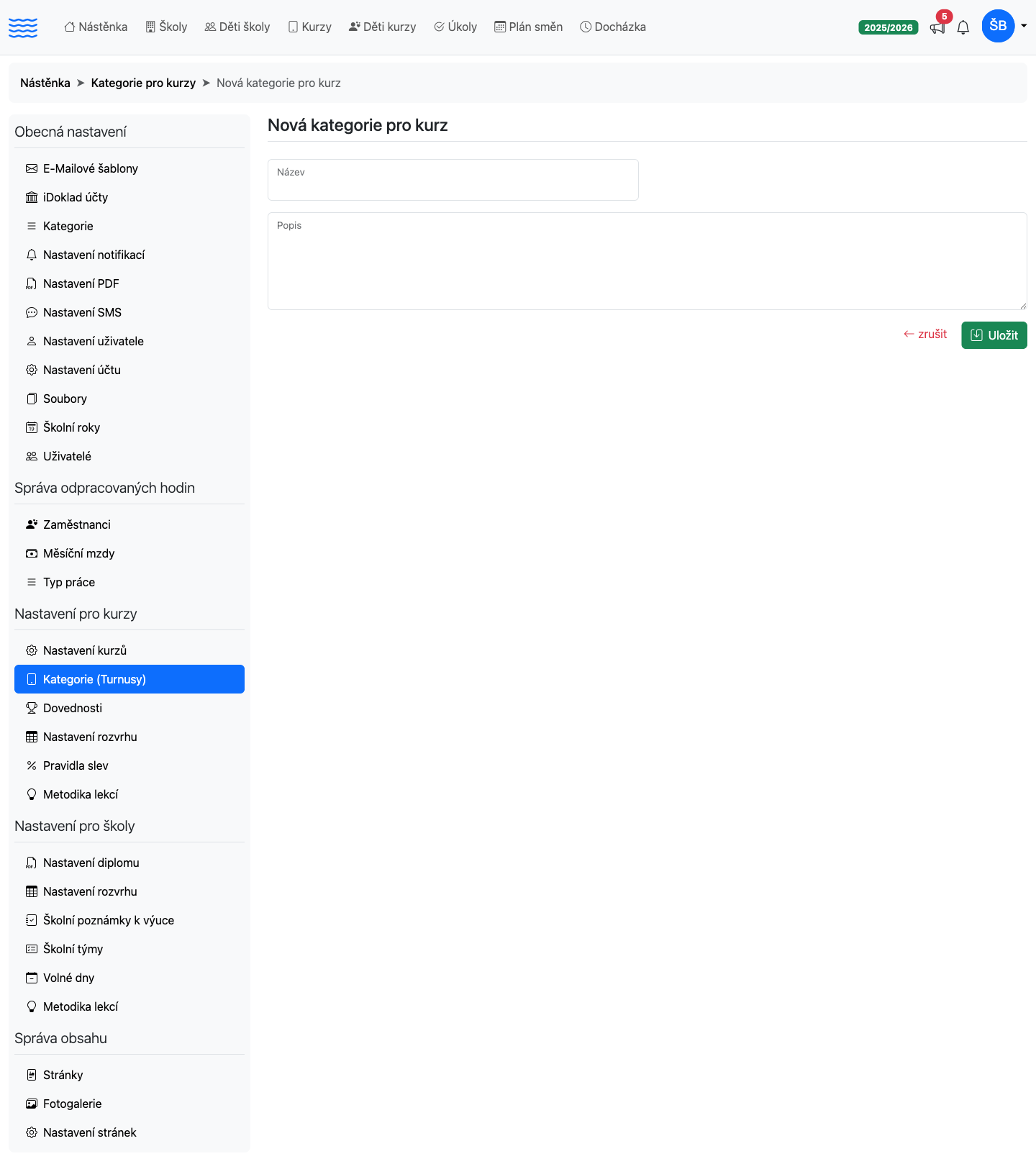Click the notifications bell icon
Viewport: 1036px width, 1164px height.
pyautogui.click(x=963, y=27)
